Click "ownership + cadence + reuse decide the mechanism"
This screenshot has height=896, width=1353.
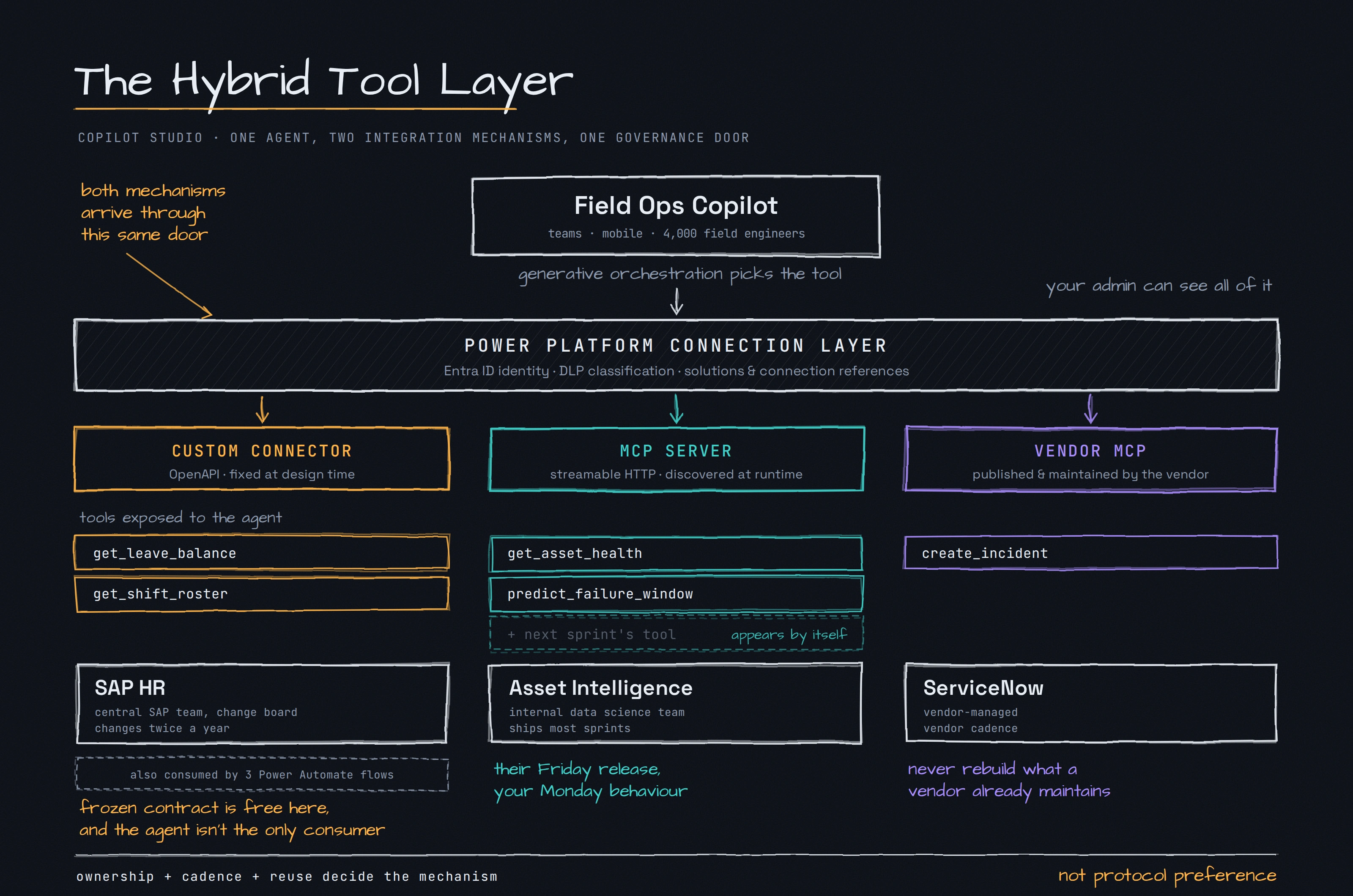point(287,877)
